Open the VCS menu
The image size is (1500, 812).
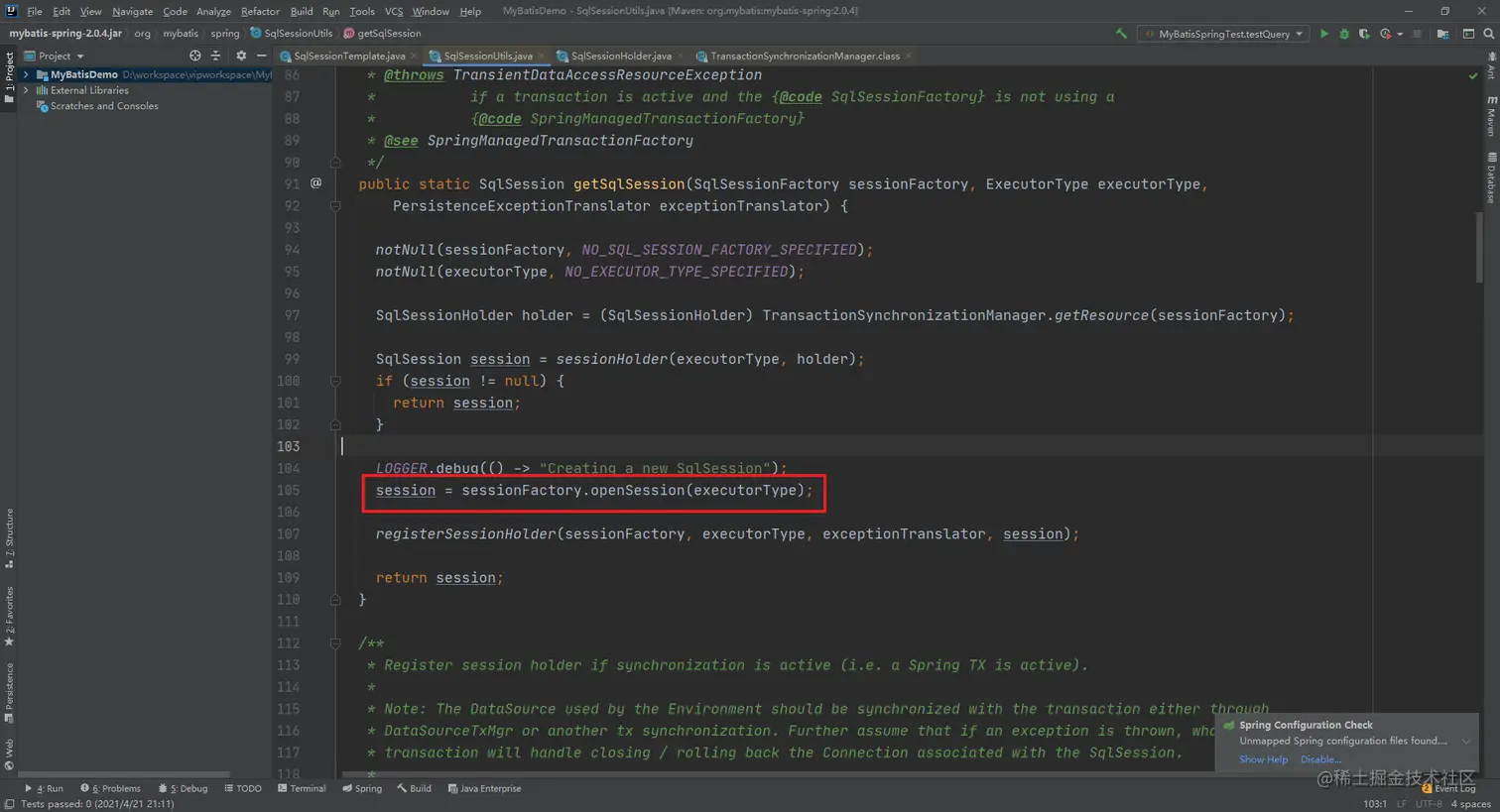pyautogui.click(x=394, y=11)
